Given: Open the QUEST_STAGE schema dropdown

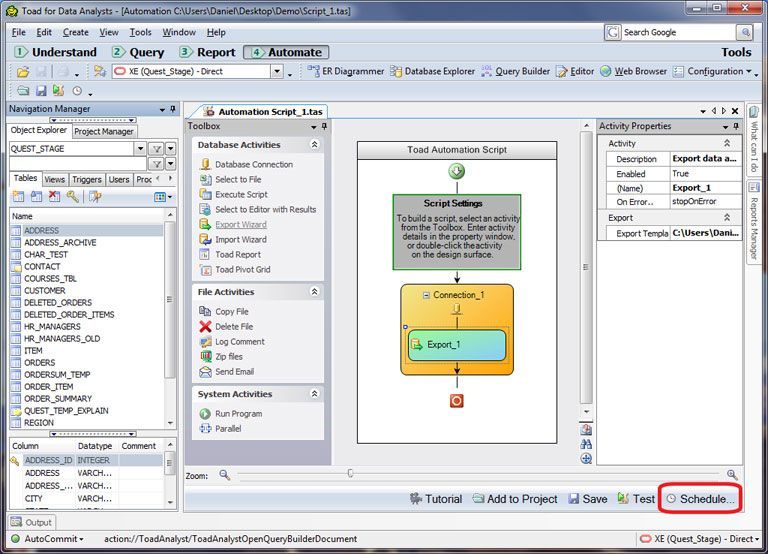Looking at the screenshot, I should pos(140,148).
